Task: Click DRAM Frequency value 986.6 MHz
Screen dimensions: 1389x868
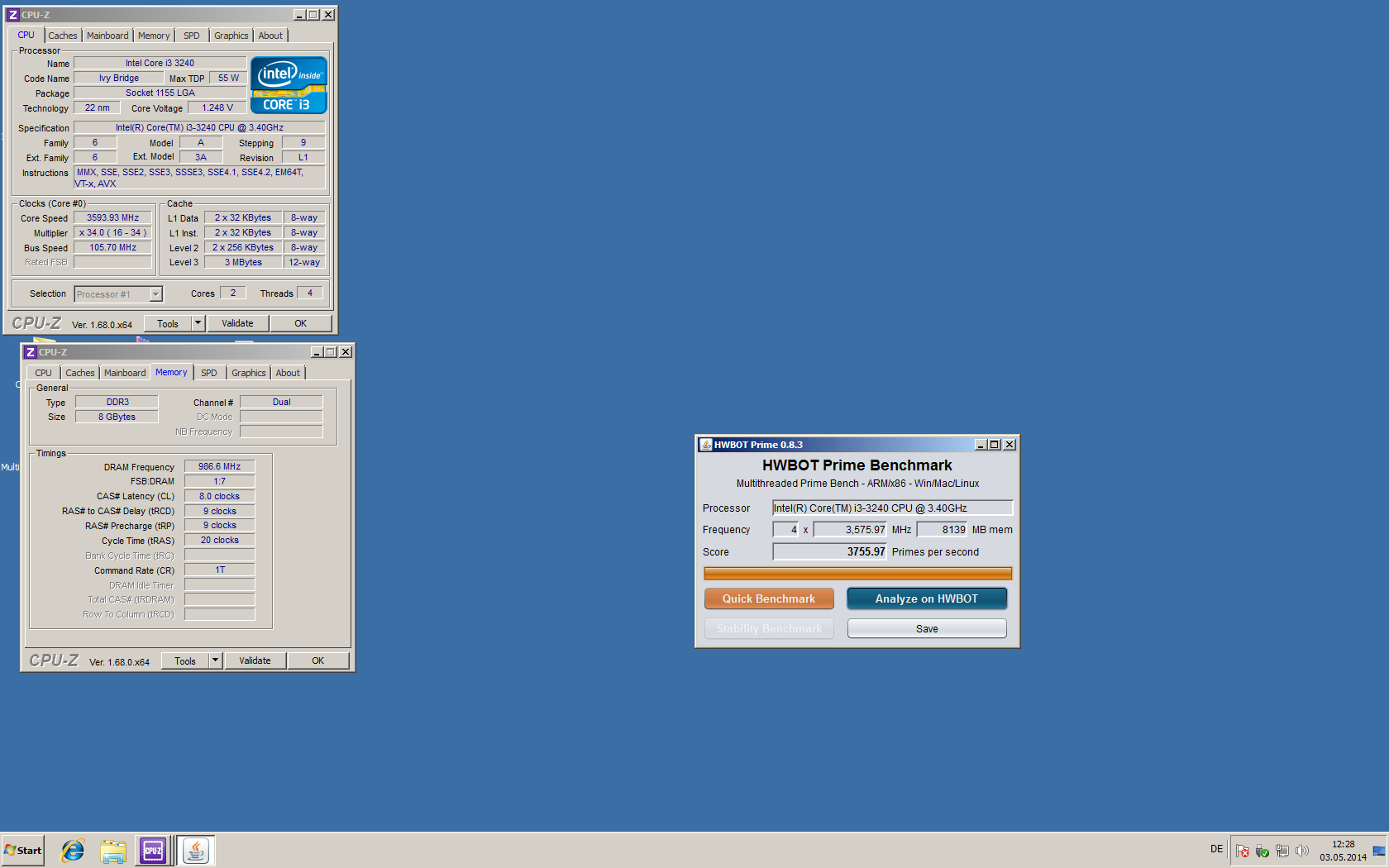Action: (220, 467)
